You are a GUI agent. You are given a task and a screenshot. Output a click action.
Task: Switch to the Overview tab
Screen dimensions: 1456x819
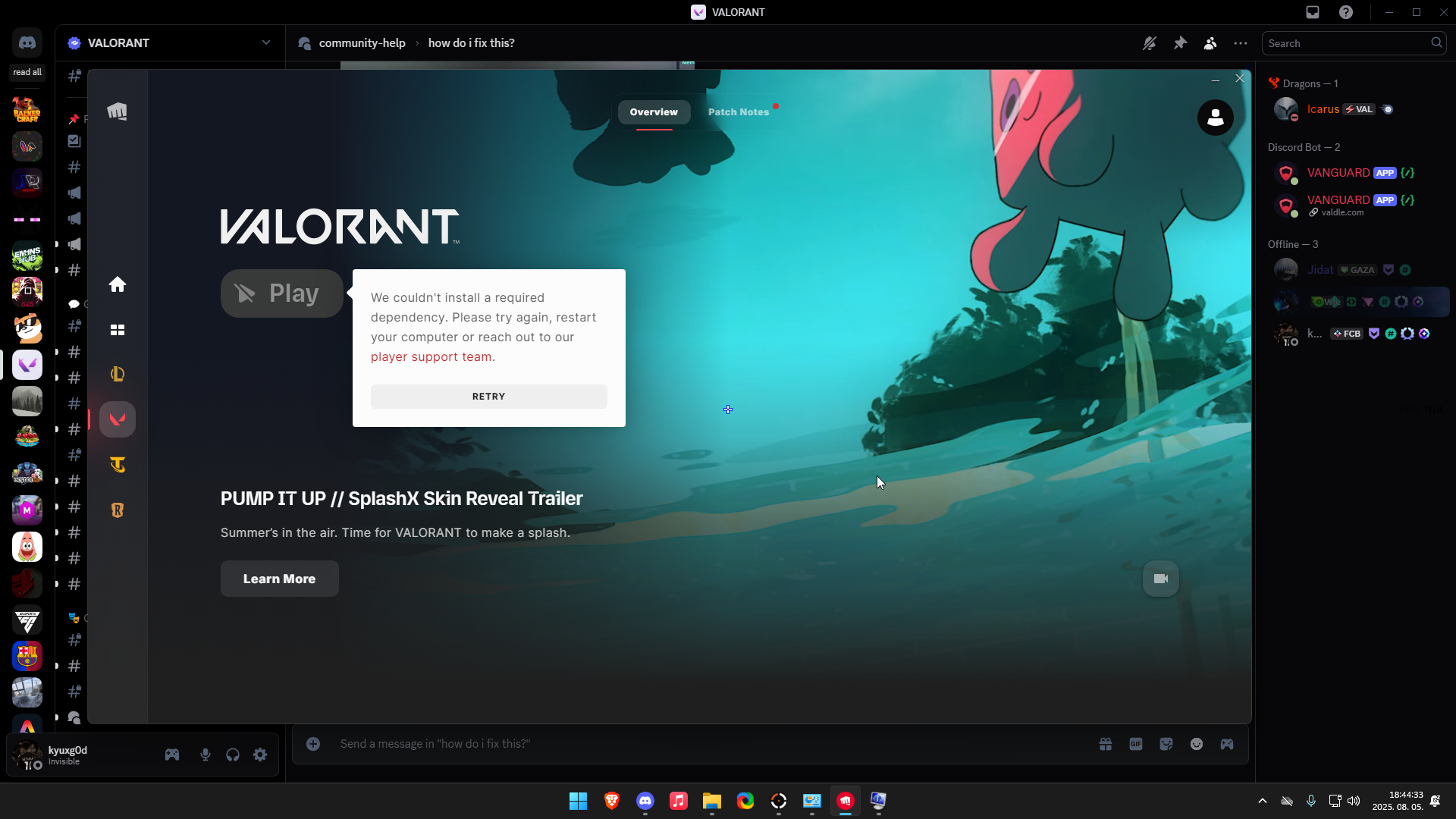coord(654,111)
